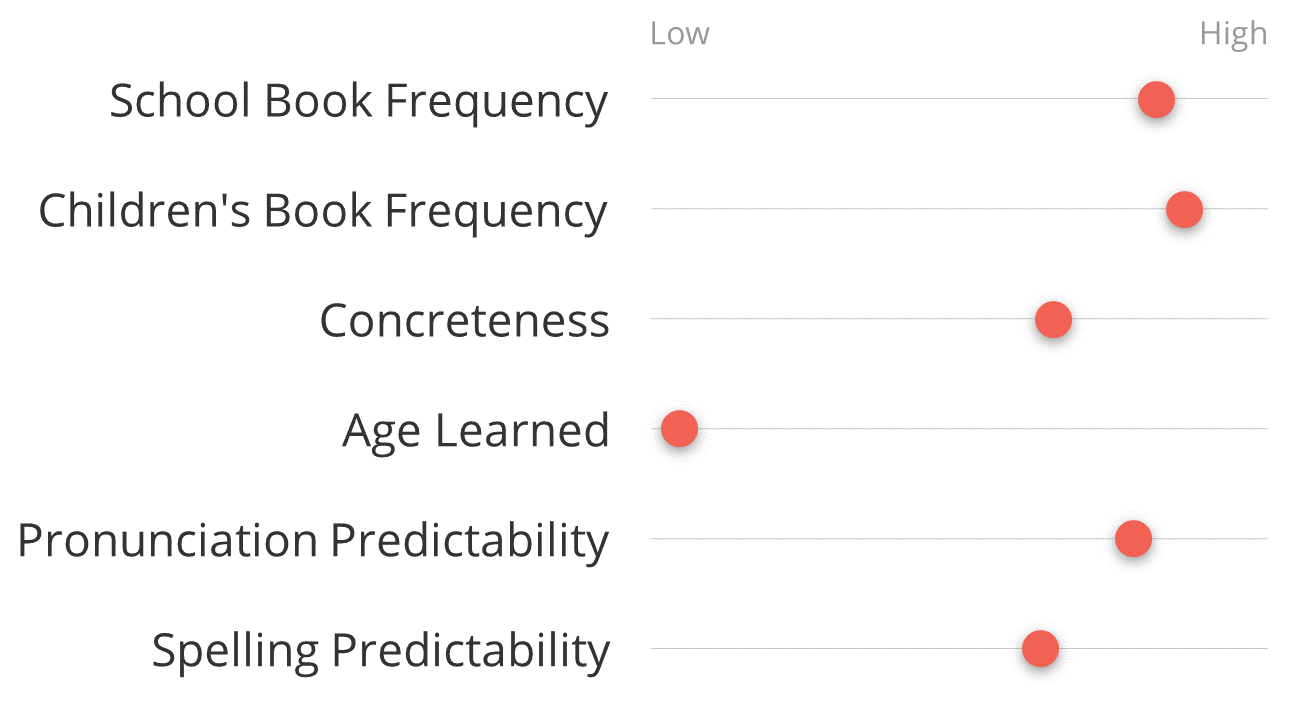Click the School Book Frequency red dot

tap(1156, 99)
